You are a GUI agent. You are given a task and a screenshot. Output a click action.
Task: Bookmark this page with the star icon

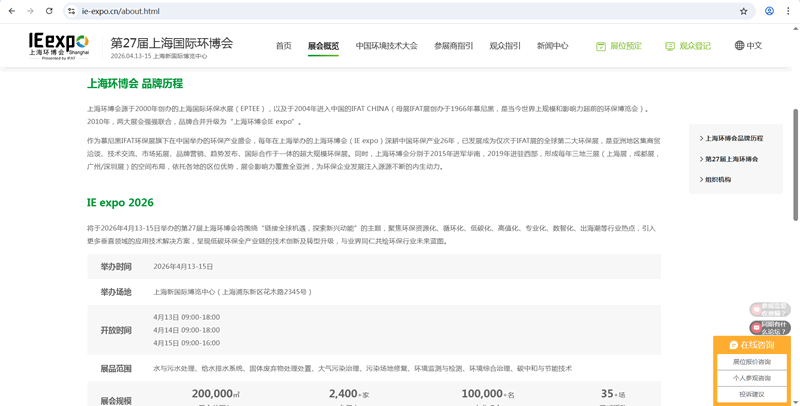[744, 11]
